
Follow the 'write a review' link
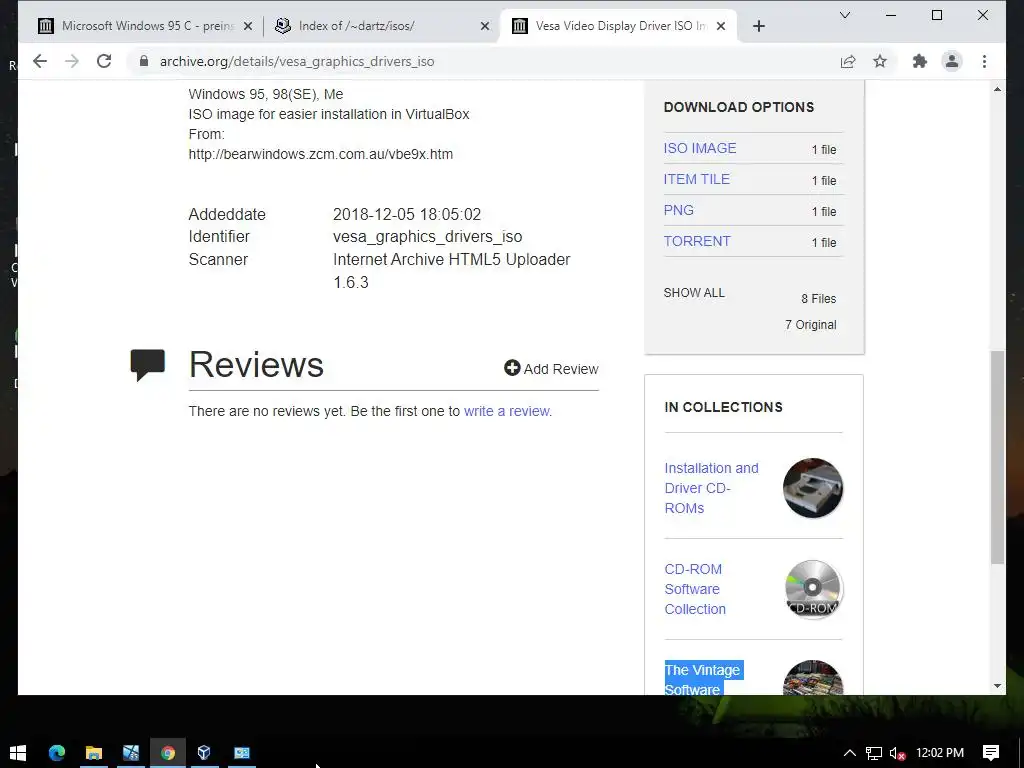[x=507, y=411]
